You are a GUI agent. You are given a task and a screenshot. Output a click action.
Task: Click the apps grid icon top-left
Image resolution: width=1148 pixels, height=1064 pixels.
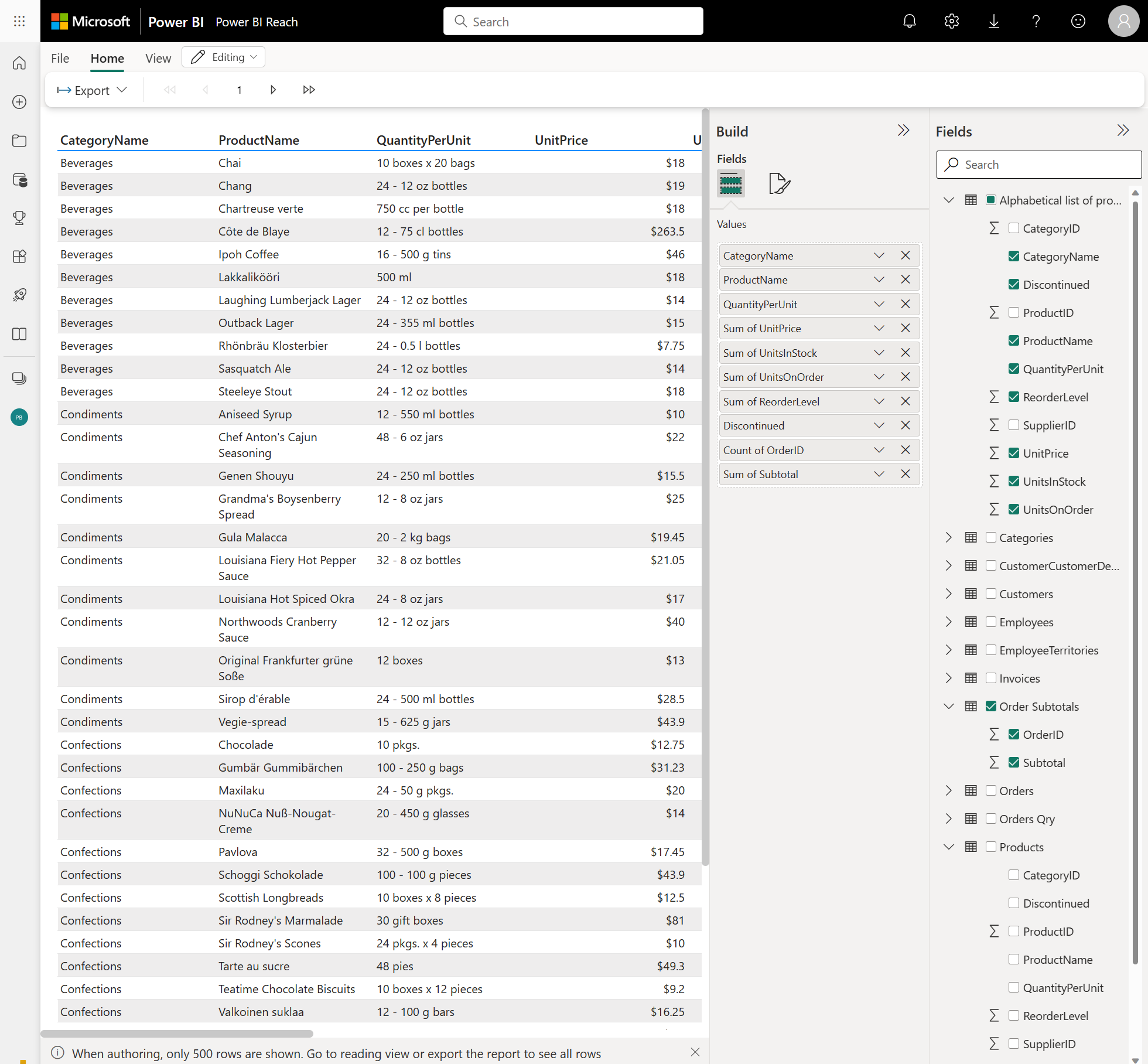point(21,20)
